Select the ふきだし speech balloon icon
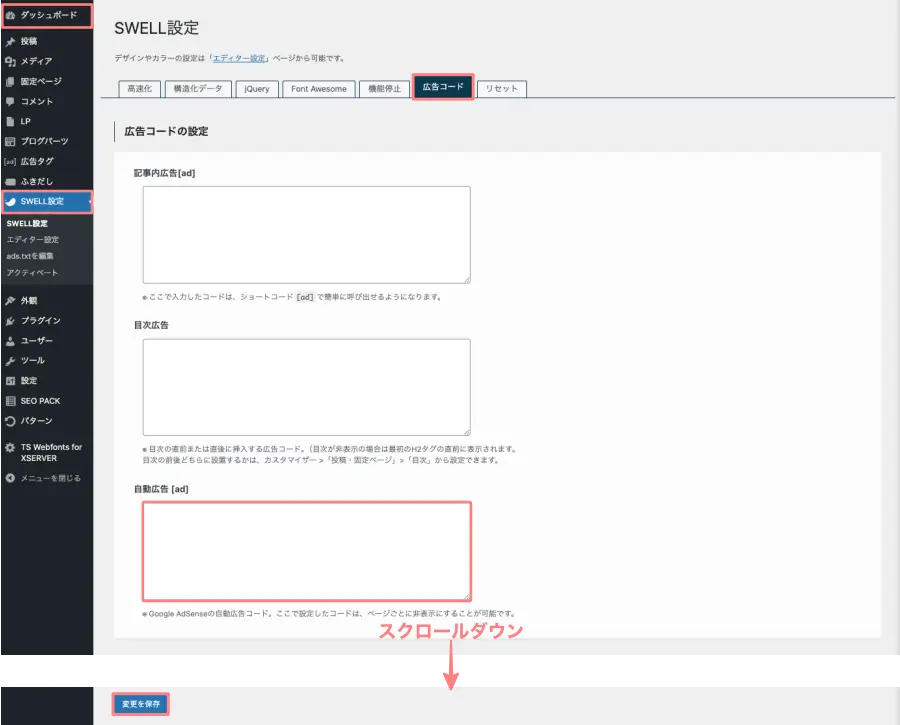 click(12, 181)
